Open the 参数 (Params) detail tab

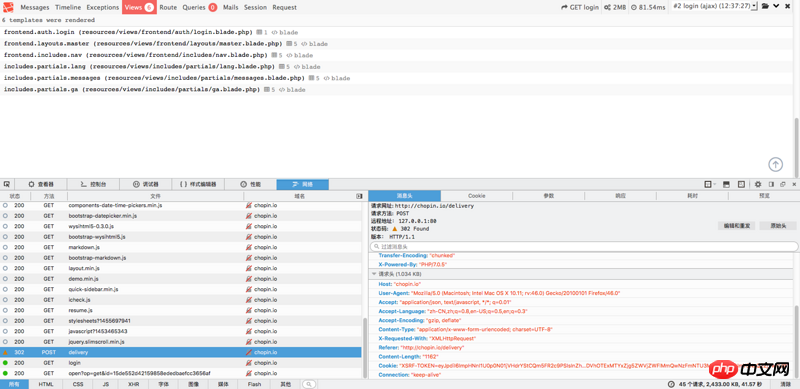click(x=548, y=196)
